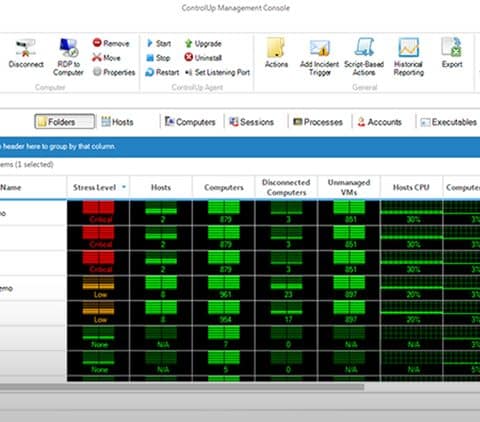This screenshot has height=422, width=480.
Task: Click Computers cell showing 961
Action: [224, 288]
